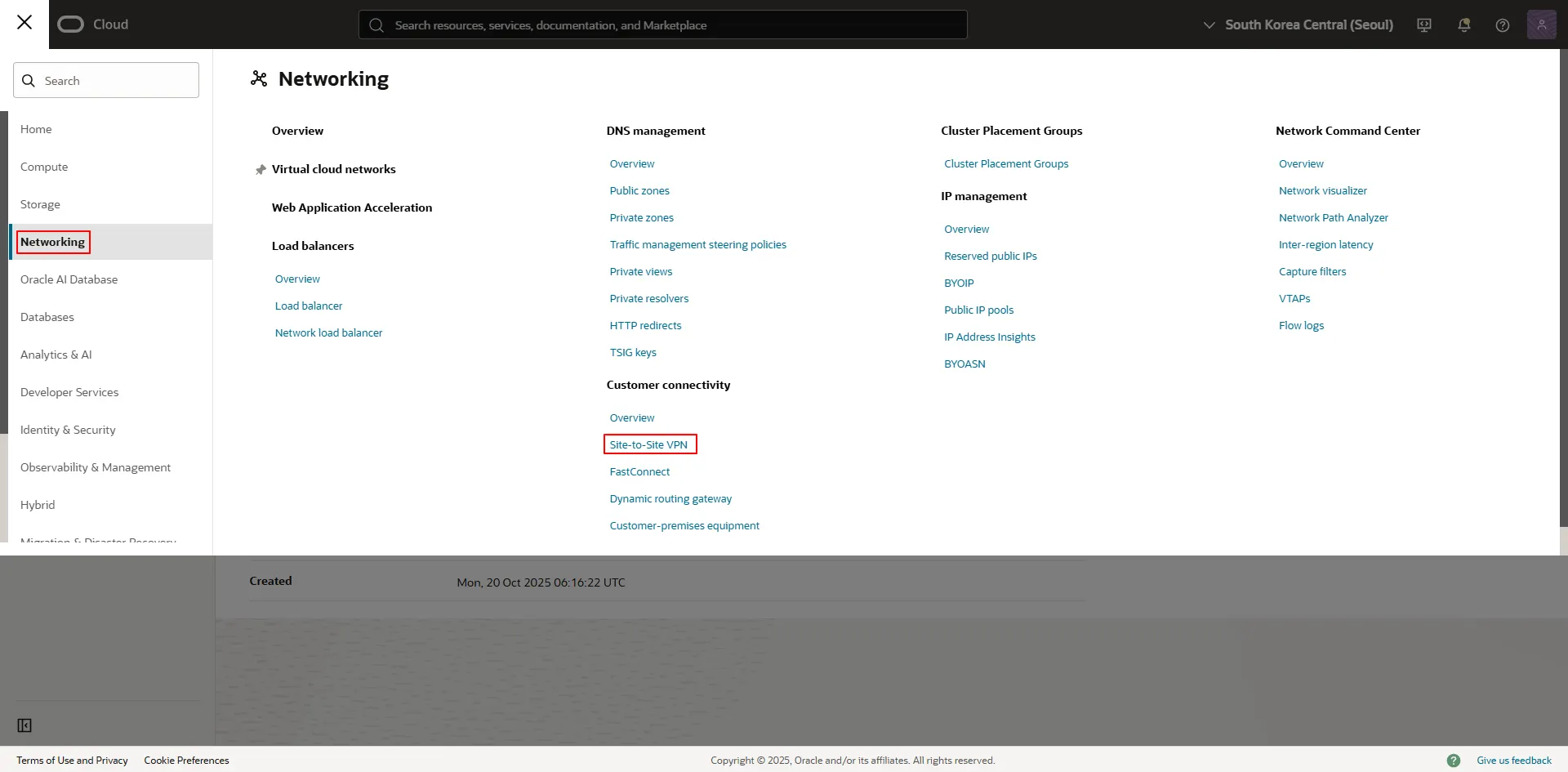Open Private views link
Image resolution: width=1568 pixels, height=772 pixels.
pos(641,271)
